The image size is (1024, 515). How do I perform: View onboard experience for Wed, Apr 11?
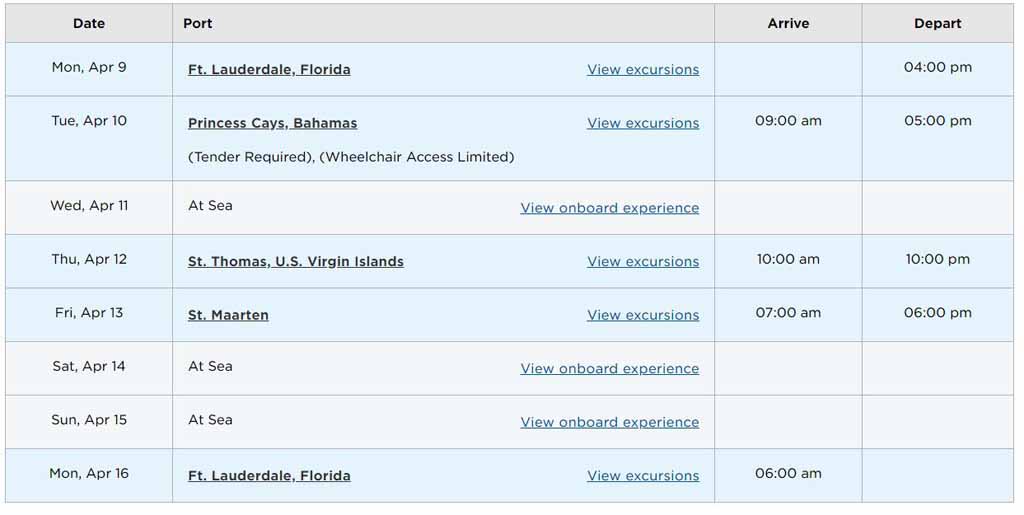pos(609,208)
